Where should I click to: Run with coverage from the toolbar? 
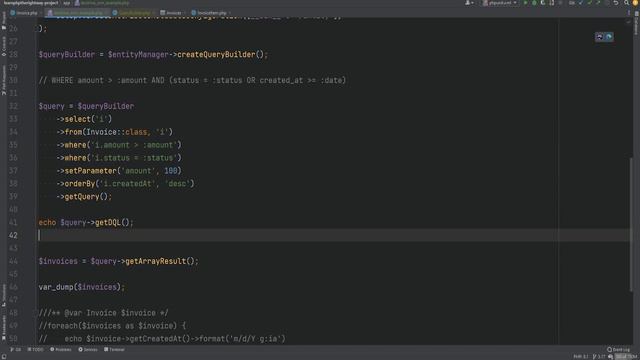tap(543, 3)
